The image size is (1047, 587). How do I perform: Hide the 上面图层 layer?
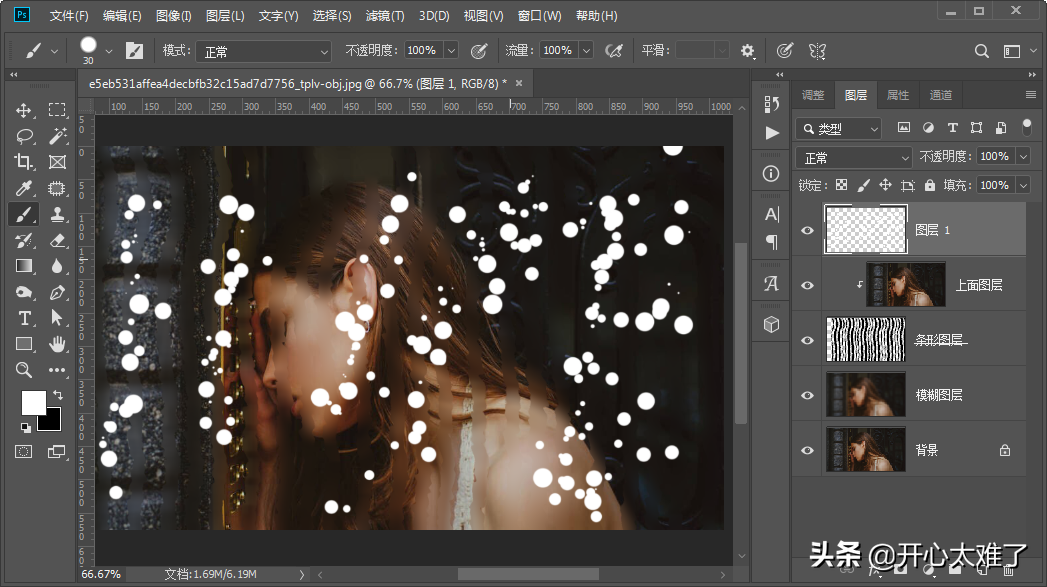click(807, 285)
